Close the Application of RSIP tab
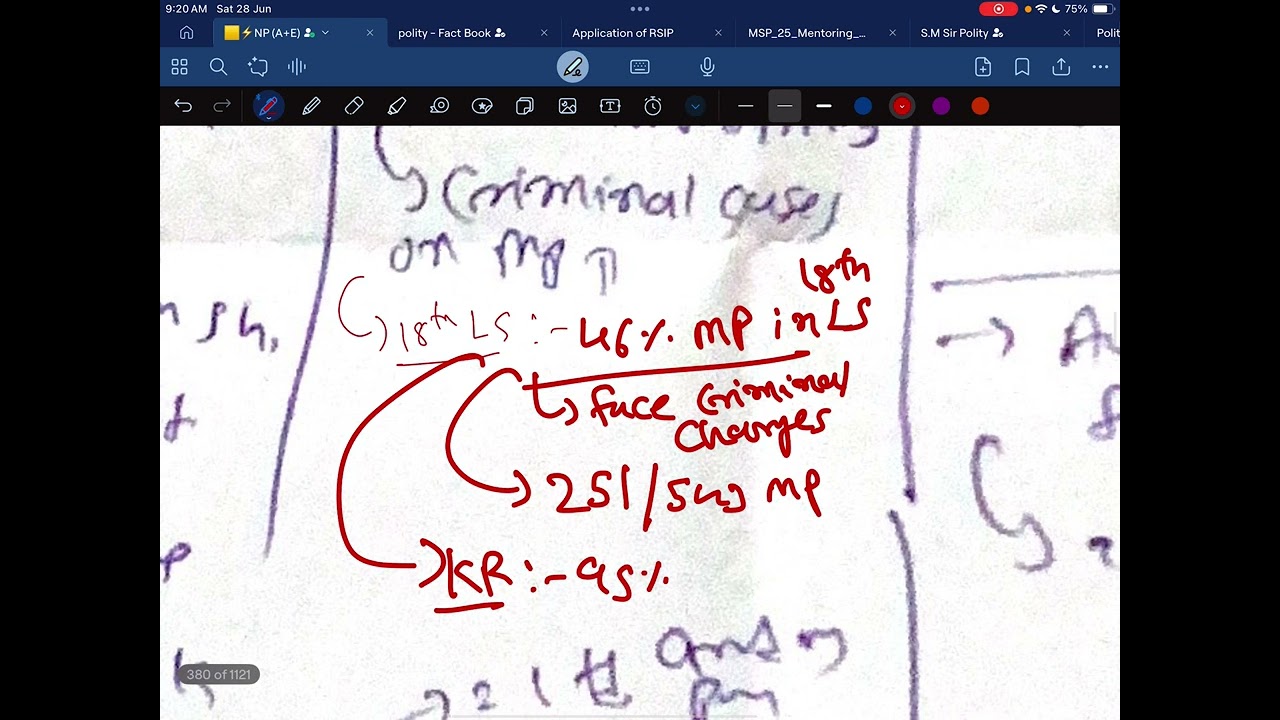Image resolution: width=1280 pixels, height=720 pixels. click(x=718, y=33)
